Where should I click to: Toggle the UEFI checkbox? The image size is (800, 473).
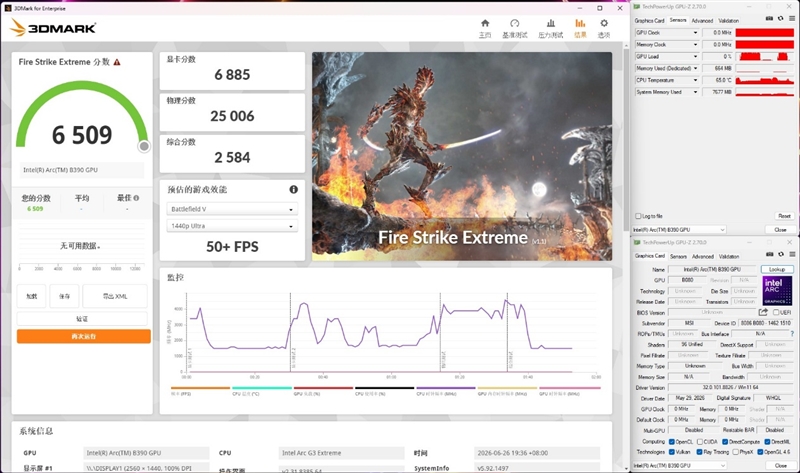[776, 312]
